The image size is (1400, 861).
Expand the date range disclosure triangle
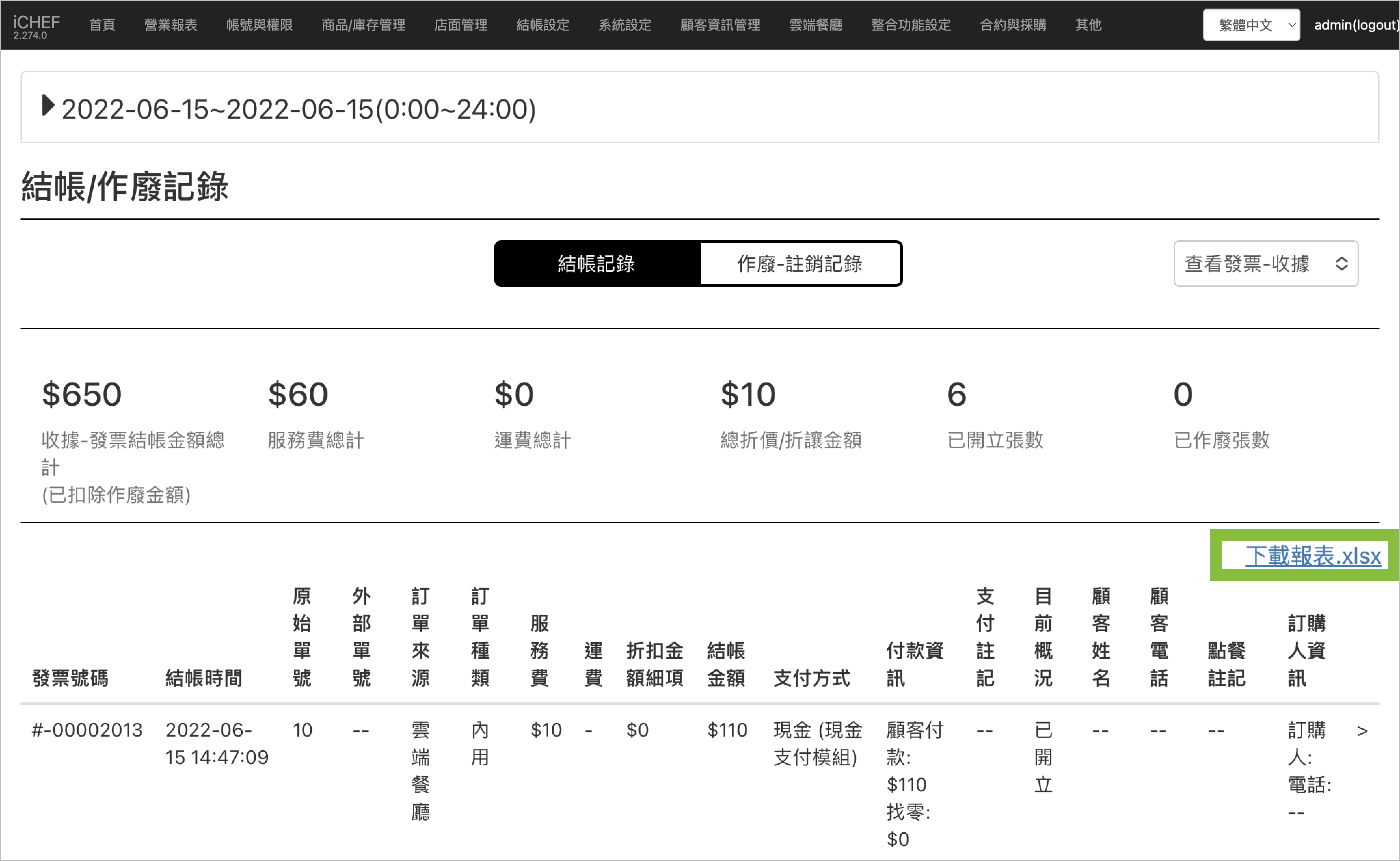click(x=48, y=106)
